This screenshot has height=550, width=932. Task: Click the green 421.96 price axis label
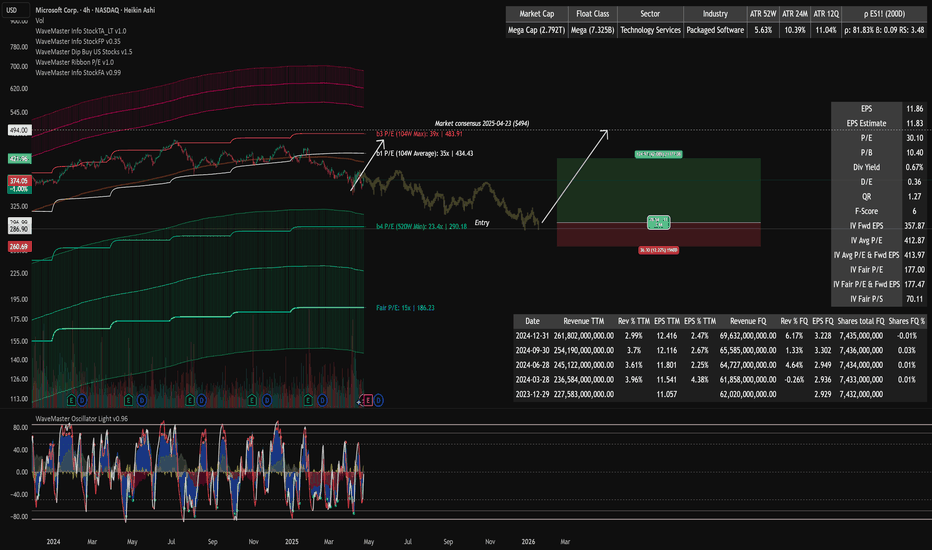(x=19, y=159)
